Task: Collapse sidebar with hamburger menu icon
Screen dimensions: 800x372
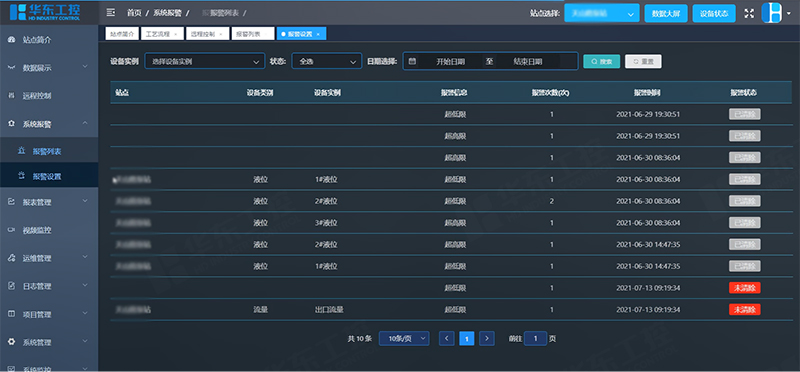Action: (x=110, y=13)
